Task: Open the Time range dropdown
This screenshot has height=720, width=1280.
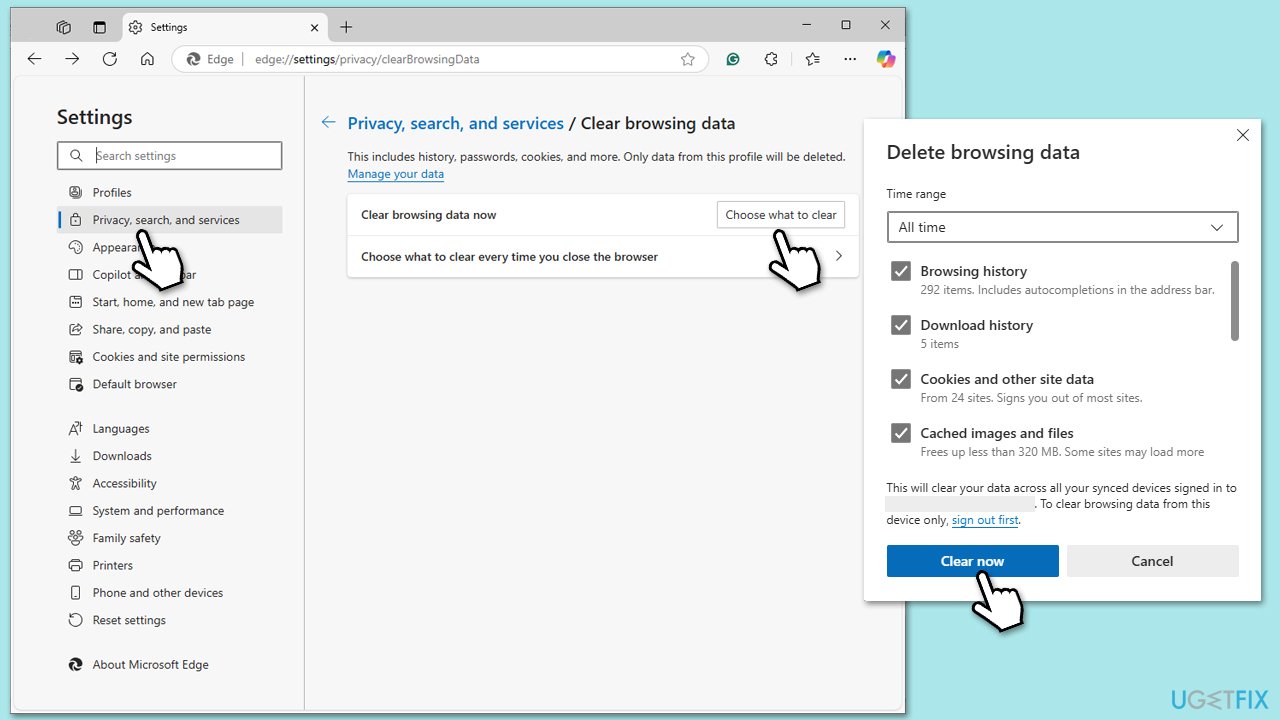Action: (x=1062, y=227)
